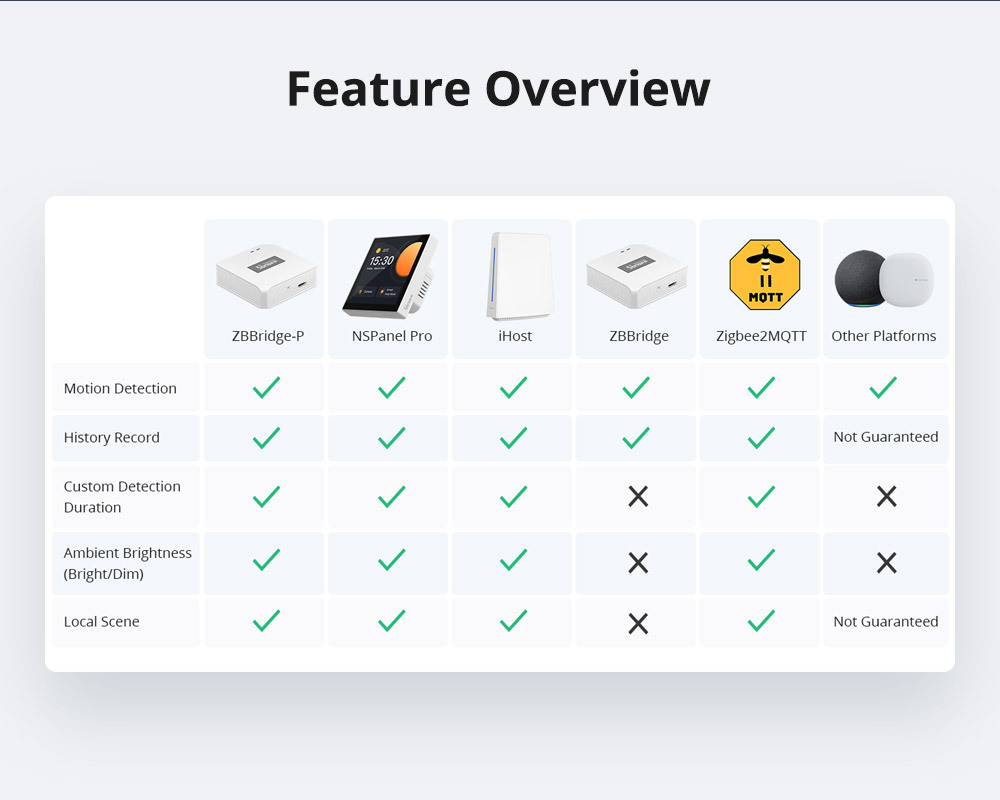
Task: Click ZBBridge Local Scene X mark
Action: click(638, 623)
